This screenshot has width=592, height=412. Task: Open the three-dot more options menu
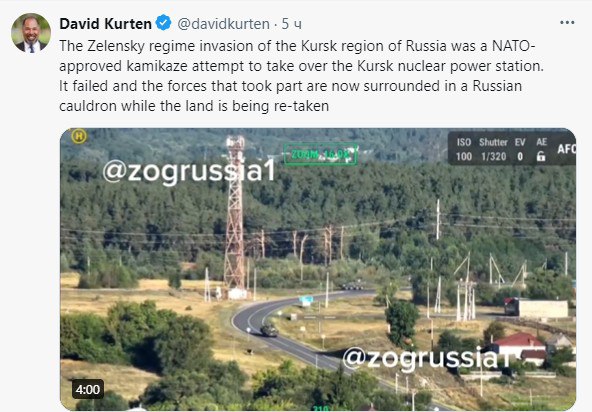[567, 23]
